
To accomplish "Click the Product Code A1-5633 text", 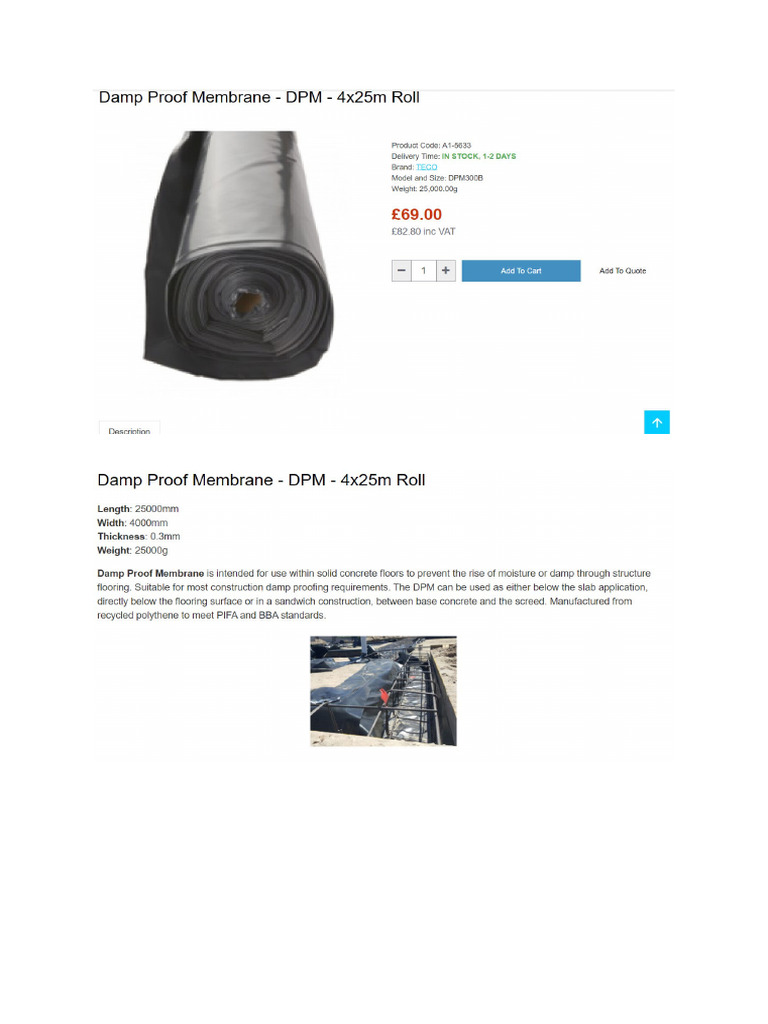I will (431, 146).
